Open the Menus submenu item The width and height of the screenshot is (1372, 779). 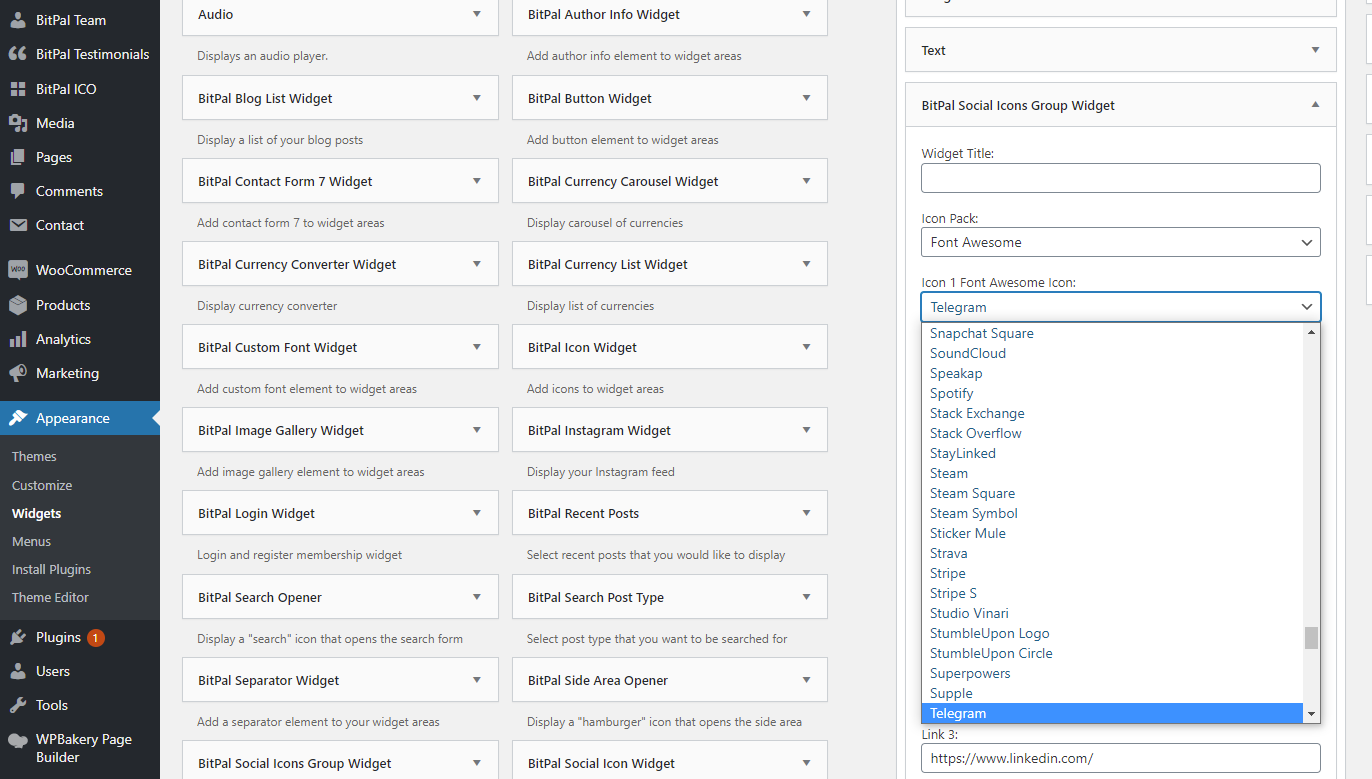point(31,541)
